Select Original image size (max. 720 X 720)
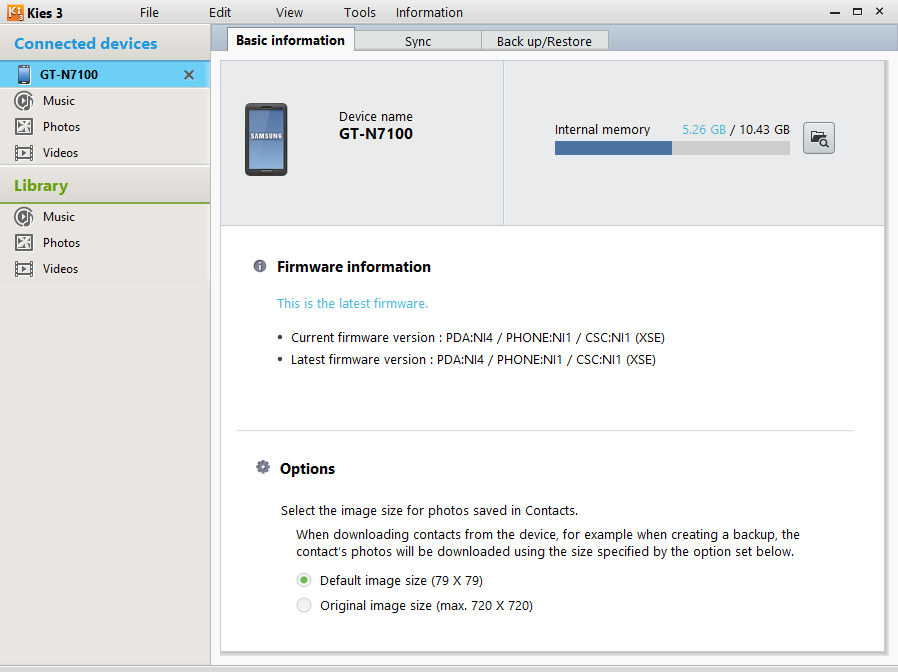The height and width of the screenshot is (672, 898). click(304, 605)
